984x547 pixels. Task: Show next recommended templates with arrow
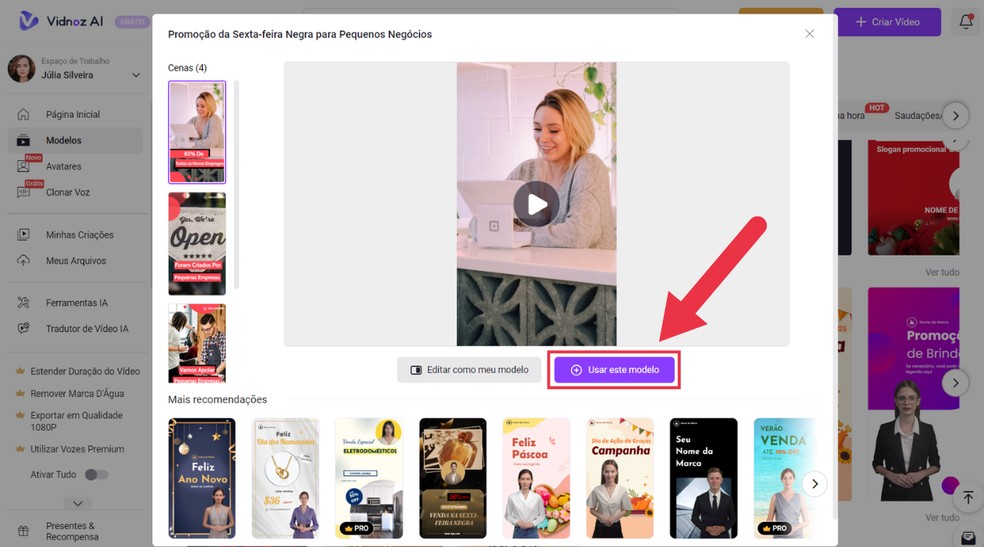click(x=815, y=484)
